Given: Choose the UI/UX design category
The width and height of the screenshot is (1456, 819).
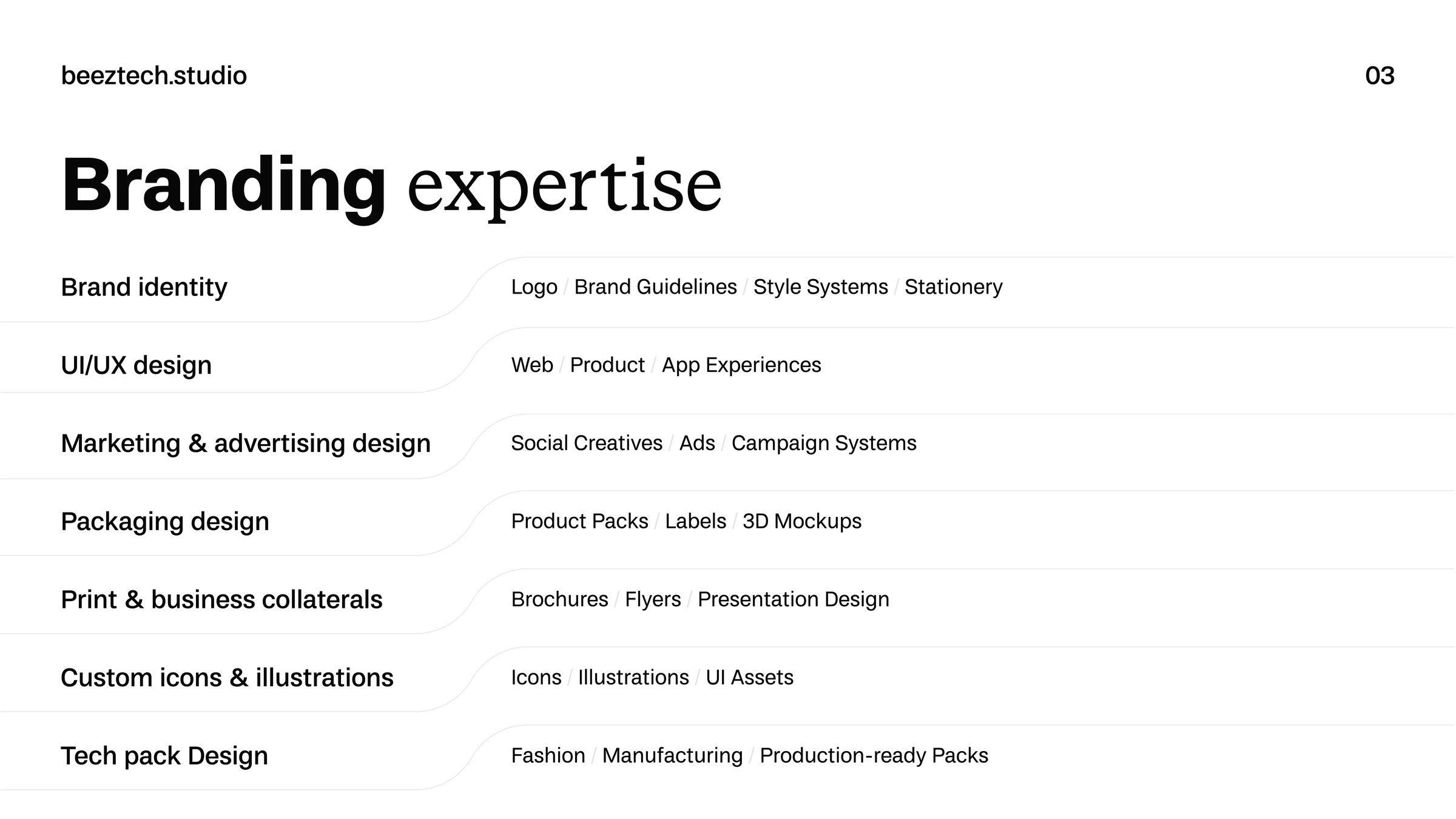Looking at the screenshot, I should 136,366.
